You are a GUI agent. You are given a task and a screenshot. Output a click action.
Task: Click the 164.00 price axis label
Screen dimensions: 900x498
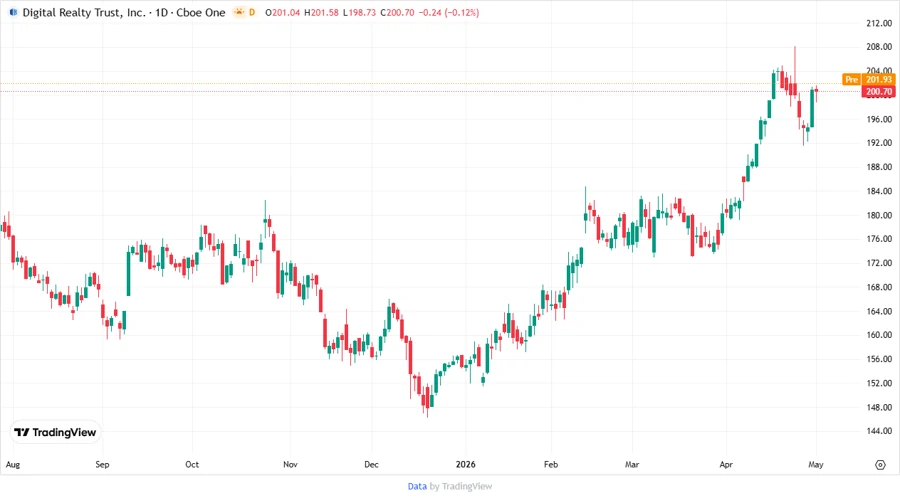click(x=879, y=311)
